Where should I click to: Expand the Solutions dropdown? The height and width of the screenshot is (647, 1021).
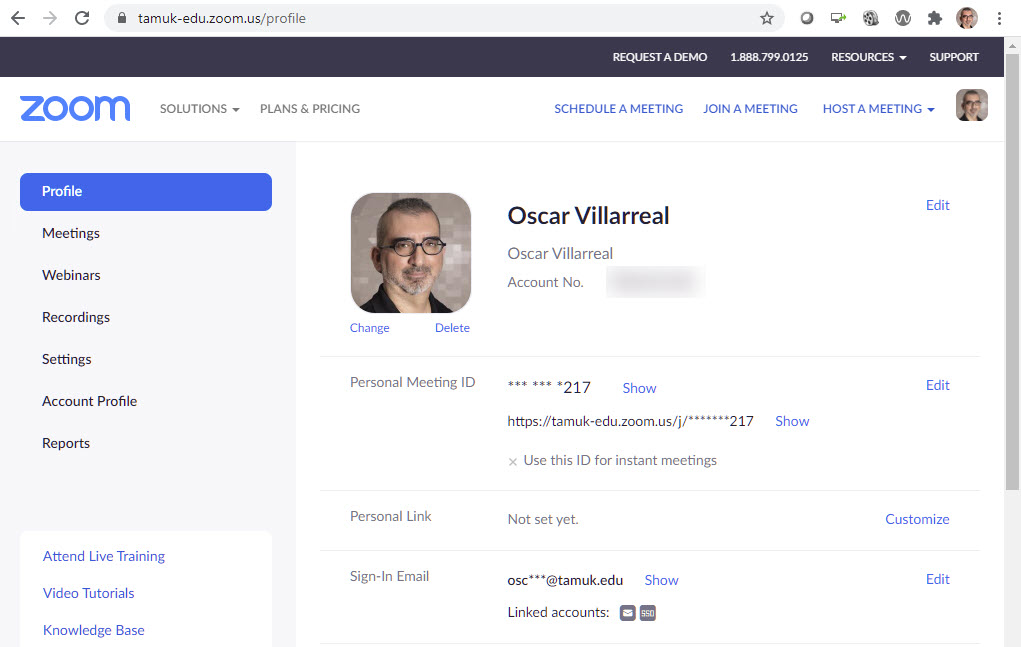tap(199, 109)
